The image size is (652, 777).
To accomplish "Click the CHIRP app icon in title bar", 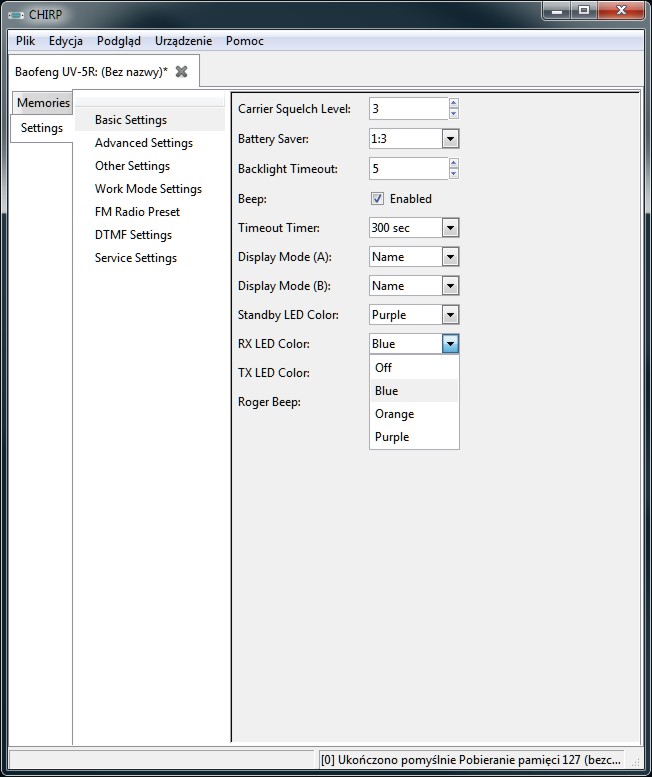I will tap(15, 15).
